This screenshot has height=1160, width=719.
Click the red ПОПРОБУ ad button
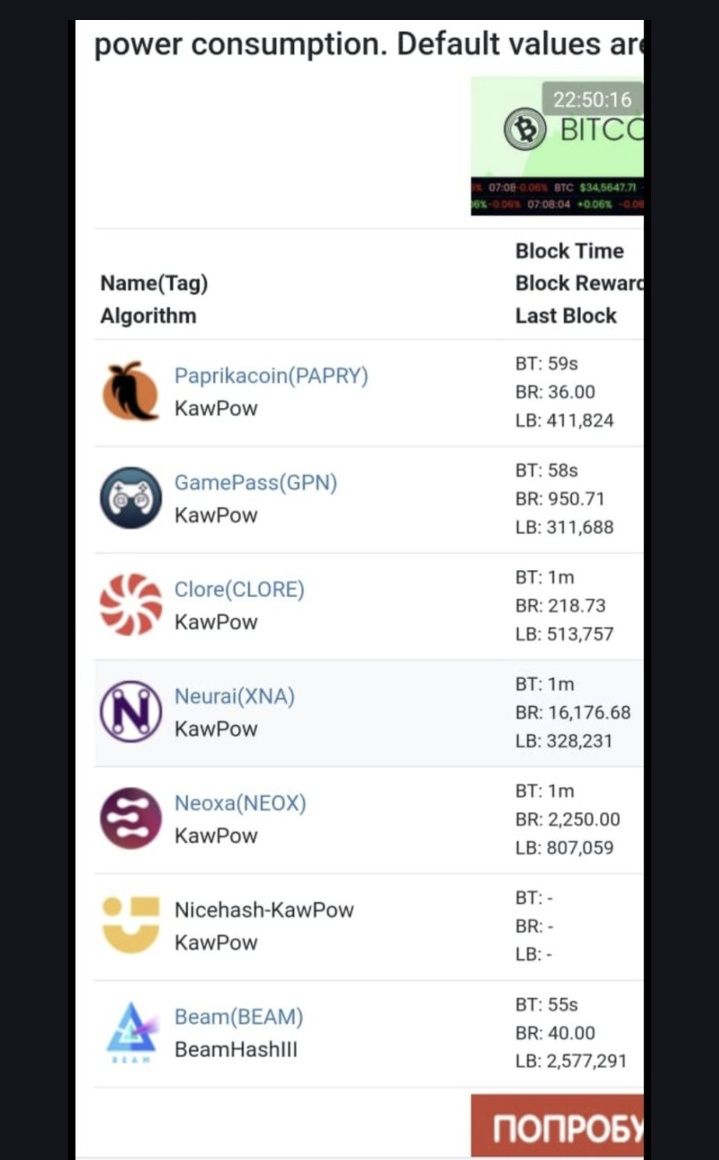(x=557, y=1125)
